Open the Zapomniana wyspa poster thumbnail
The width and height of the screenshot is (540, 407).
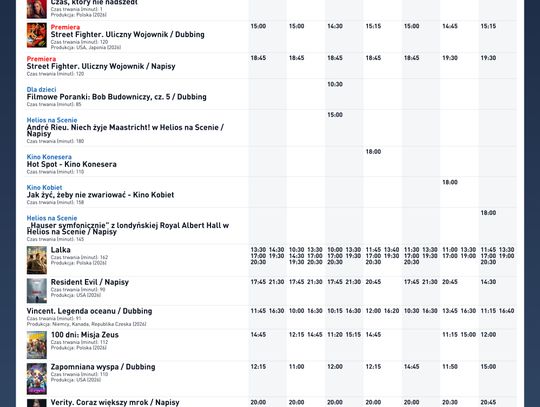coord(37,379)
